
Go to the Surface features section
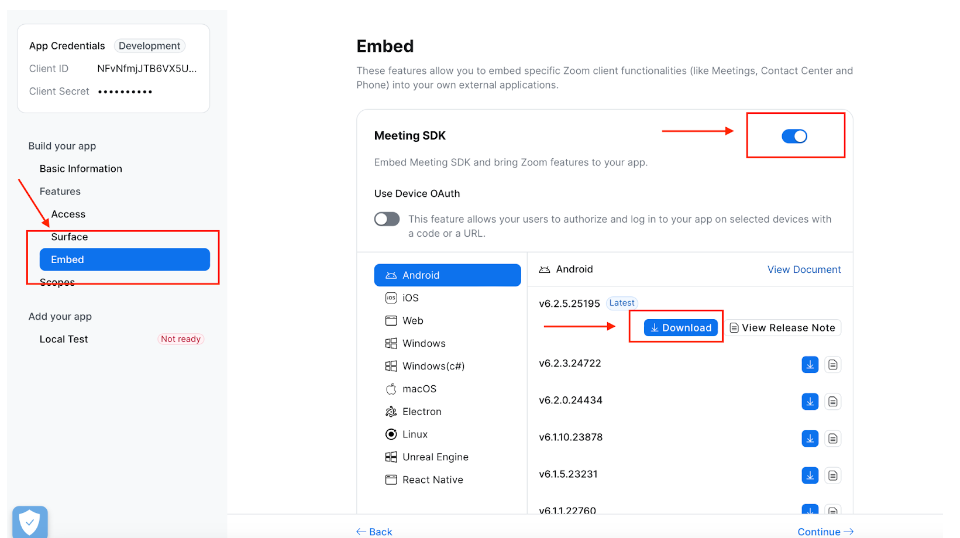pyautogui.click(x=70, y=237)
